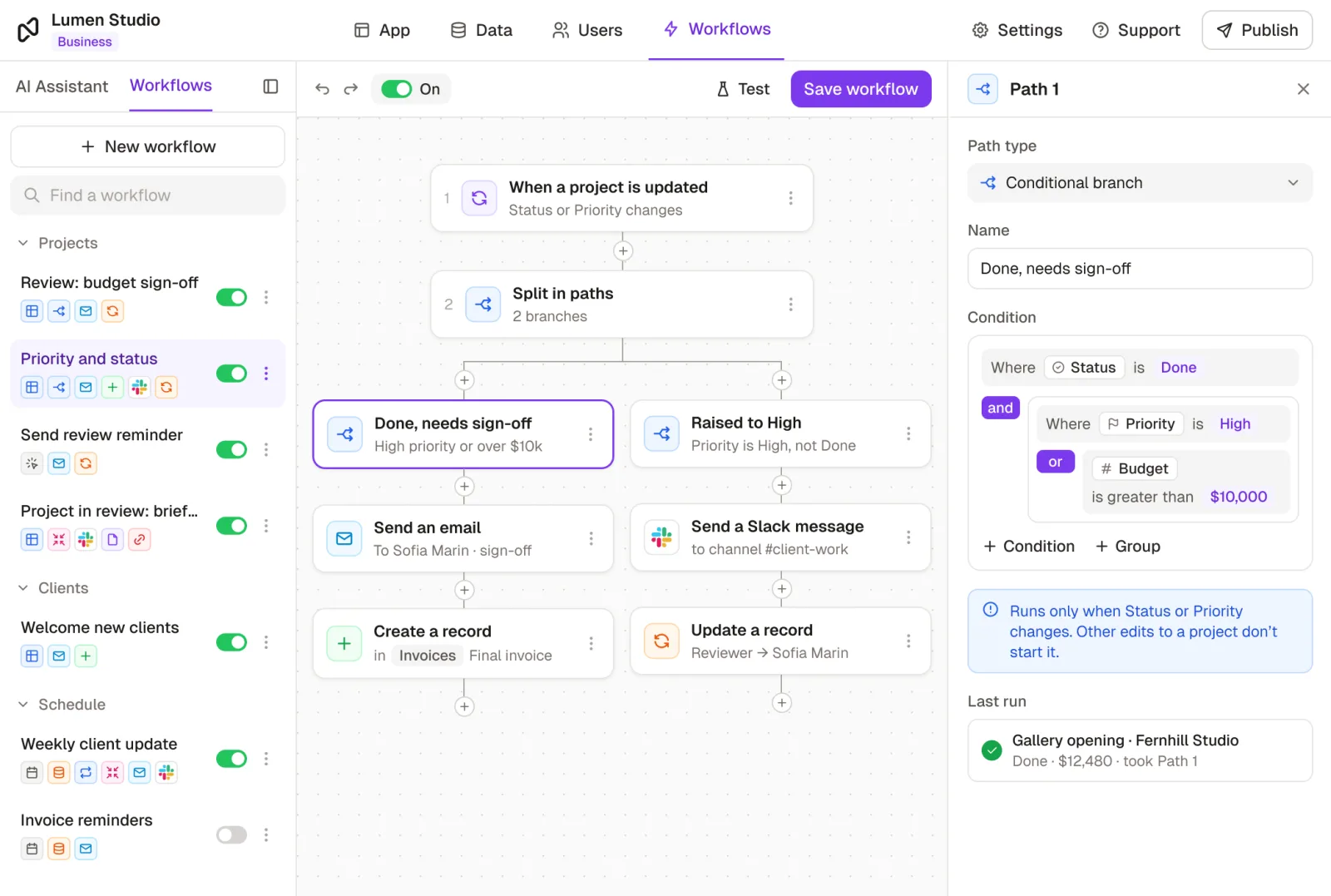This screenshot has width=1331, height=896.
Task: Select the Done, needs sign-off branch card
Action: 463,434
